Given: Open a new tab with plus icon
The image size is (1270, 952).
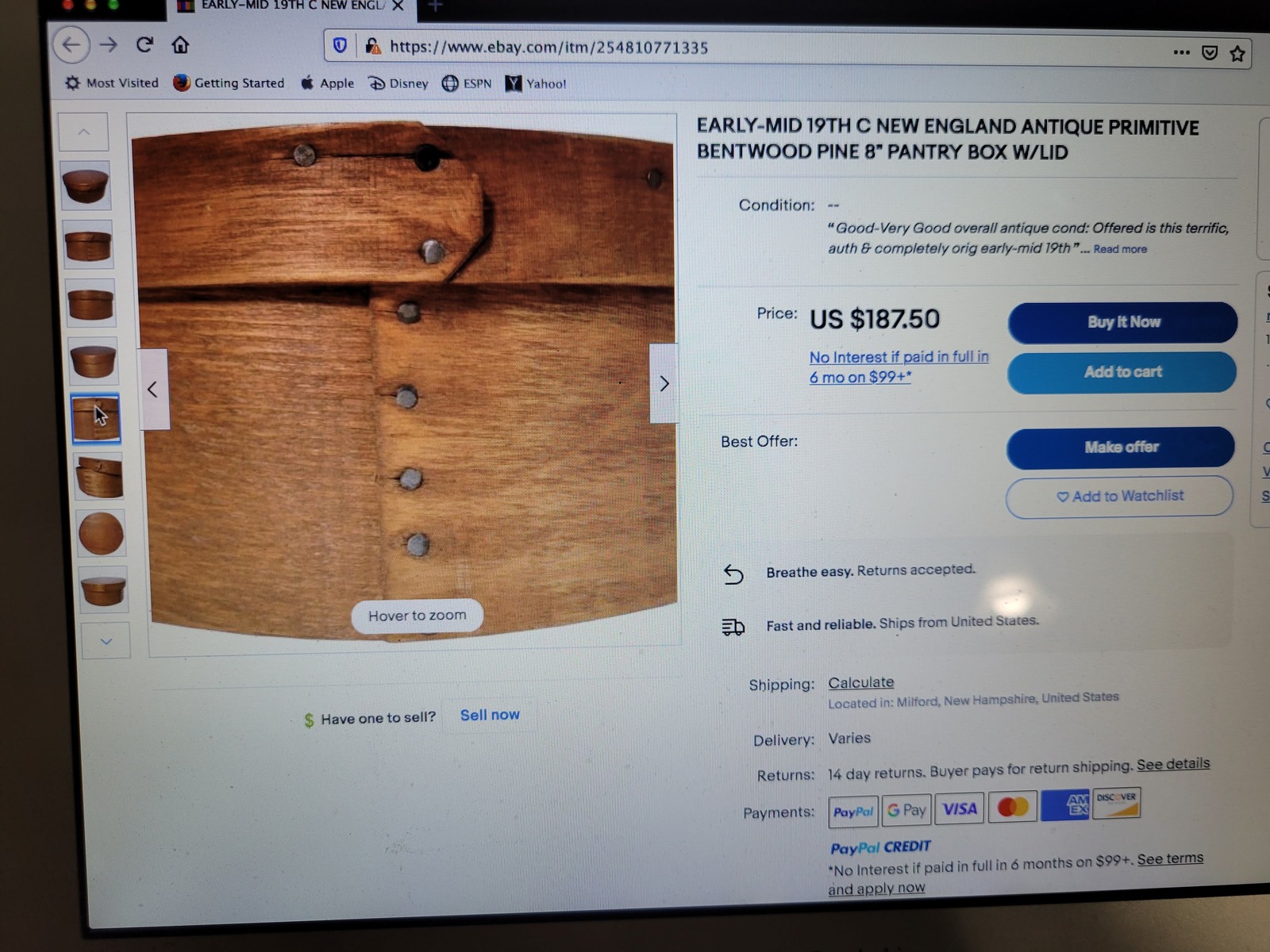Looking at the screenshot, I should (x=435, y=6).
